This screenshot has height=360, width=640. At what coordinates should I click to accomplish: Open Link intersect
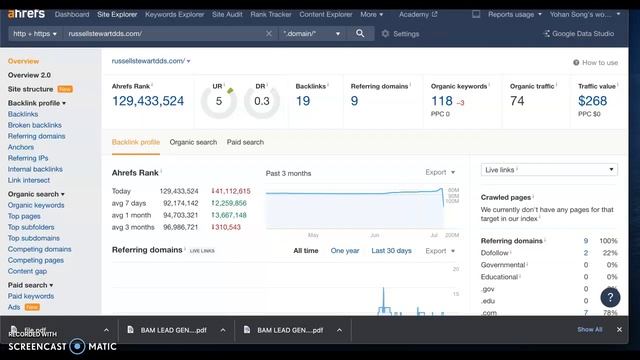(29, 180)
